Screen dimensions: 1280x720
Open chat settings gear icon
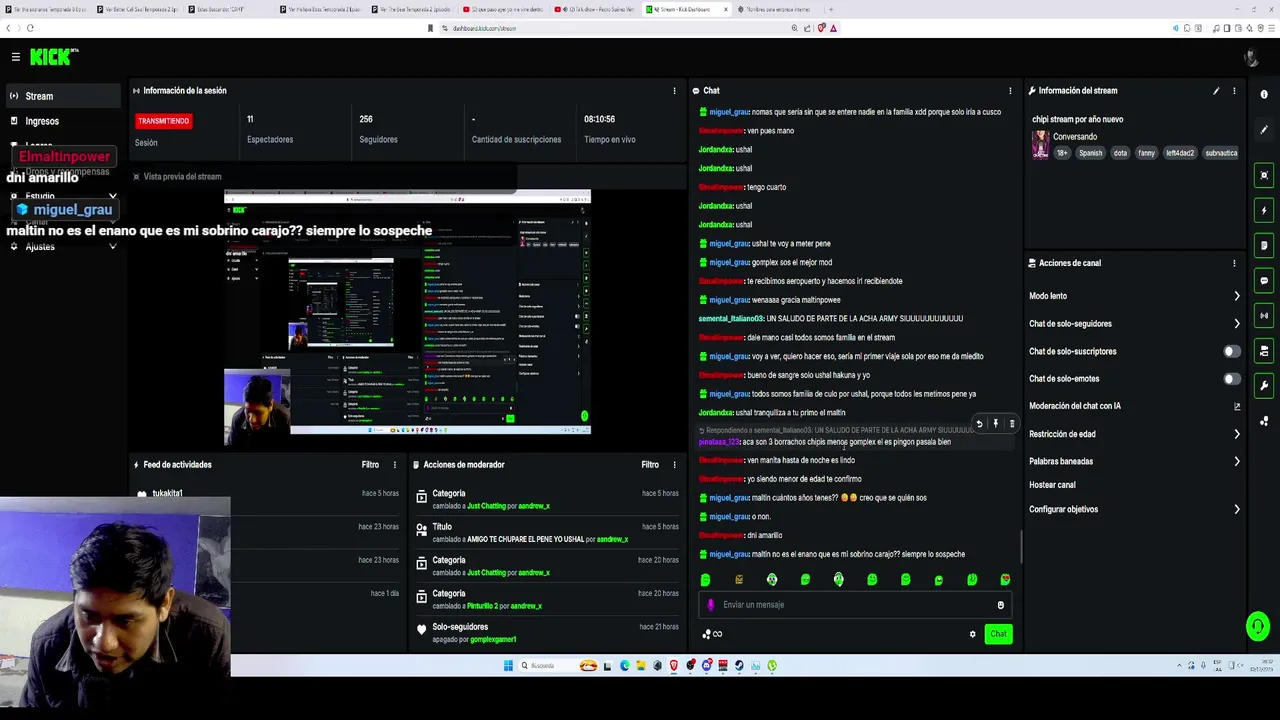pyautogui.click(x=972, y=634)
